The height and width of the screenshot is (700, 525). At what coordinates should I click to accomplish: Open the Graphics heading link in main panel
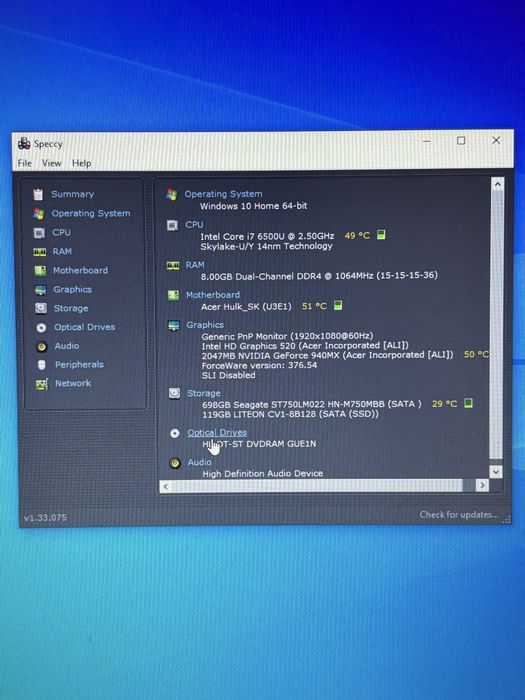coord(205,325)
